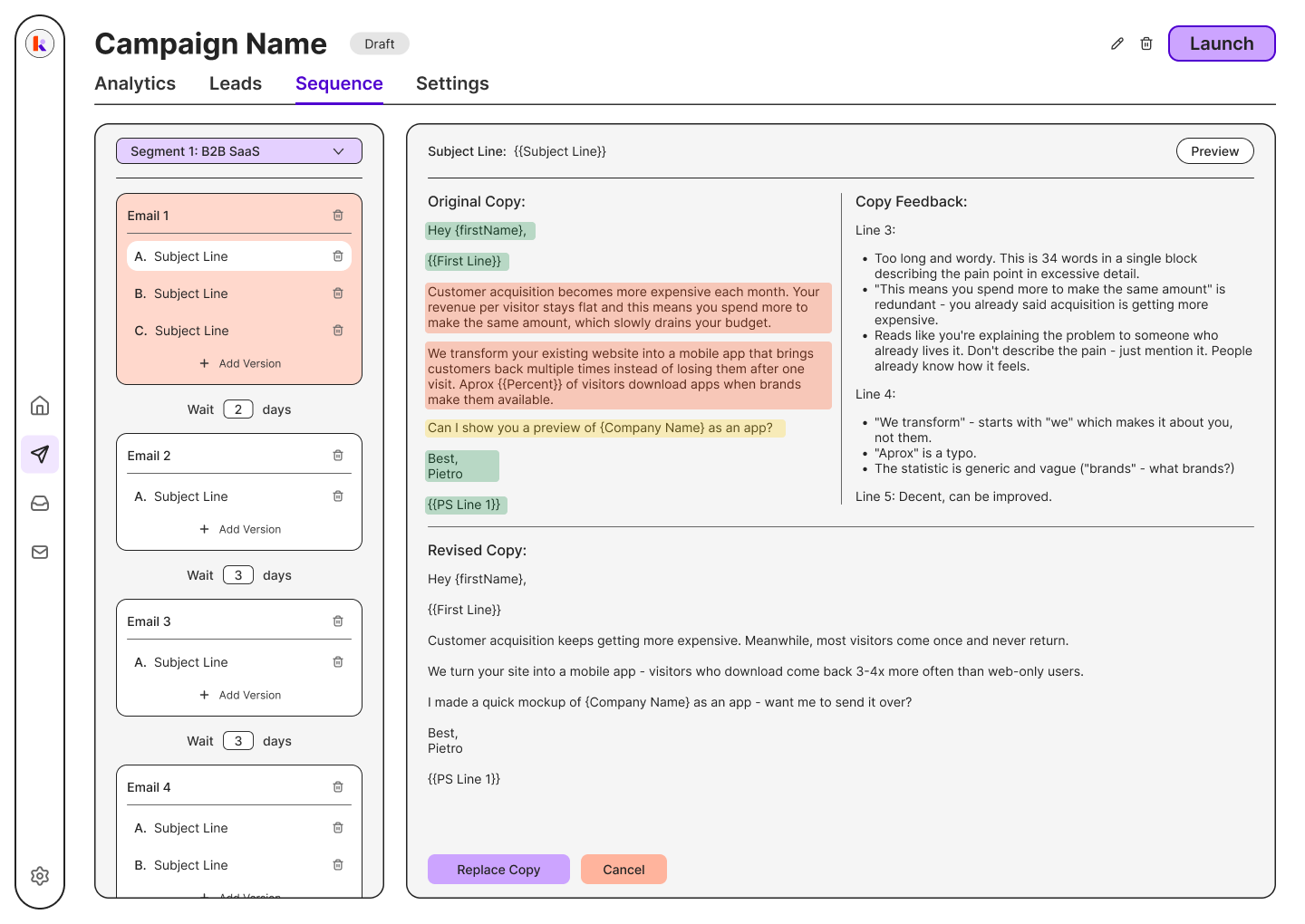This screenshot has width=1305, height=924.
Task: Click the highlighted {{PS Line 1}} original tag
Action: (x=467, y=505)
